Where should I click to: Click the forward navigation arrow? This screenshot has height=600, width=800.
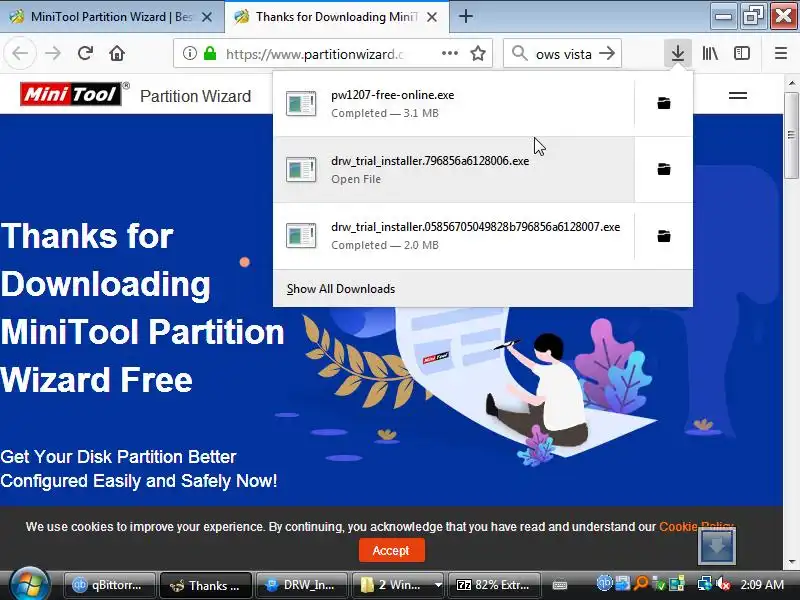[x=53, y=53]
